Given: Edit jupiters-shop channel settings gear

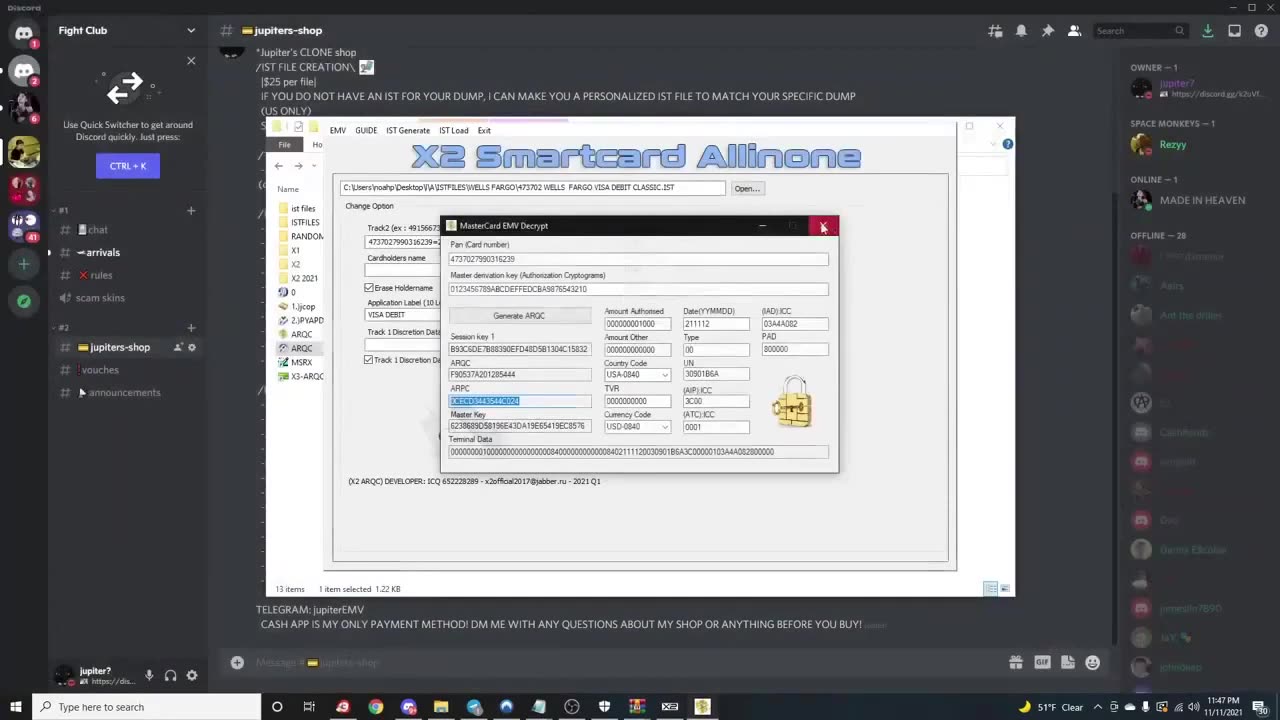Looking at the screenshot, I should 192,347.
